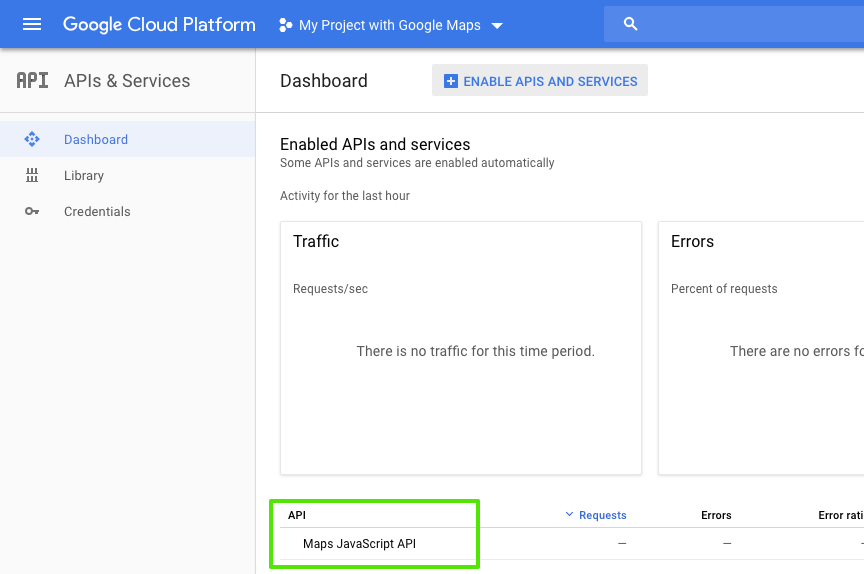Click the project hexagon dots icon
Screen dimensions: 864x574
coord(285,25)
